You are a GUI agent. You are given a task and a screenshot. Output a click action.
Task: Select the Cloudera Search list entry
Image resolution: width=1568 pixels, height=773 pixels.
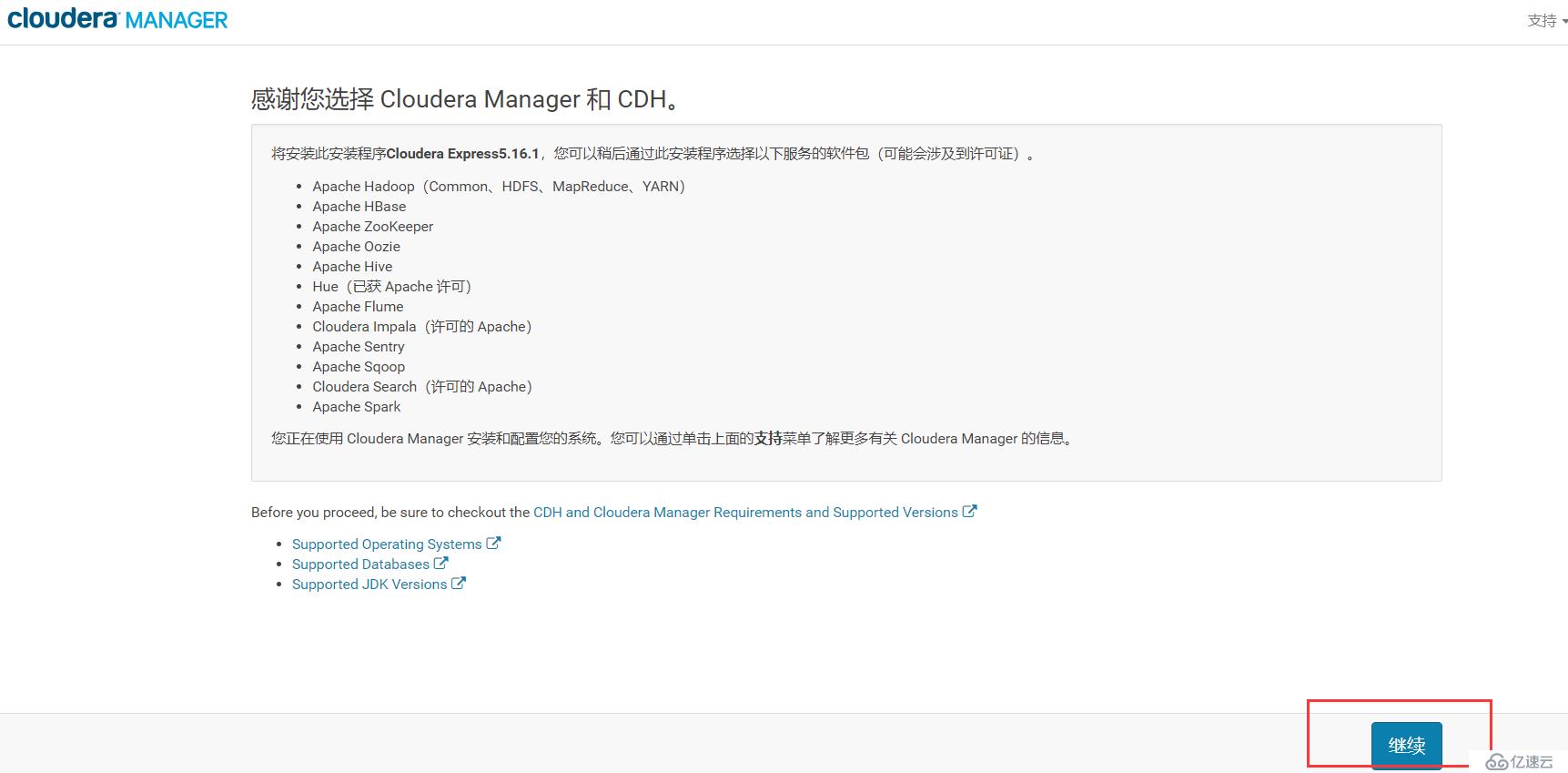click(x=422, y=387)
